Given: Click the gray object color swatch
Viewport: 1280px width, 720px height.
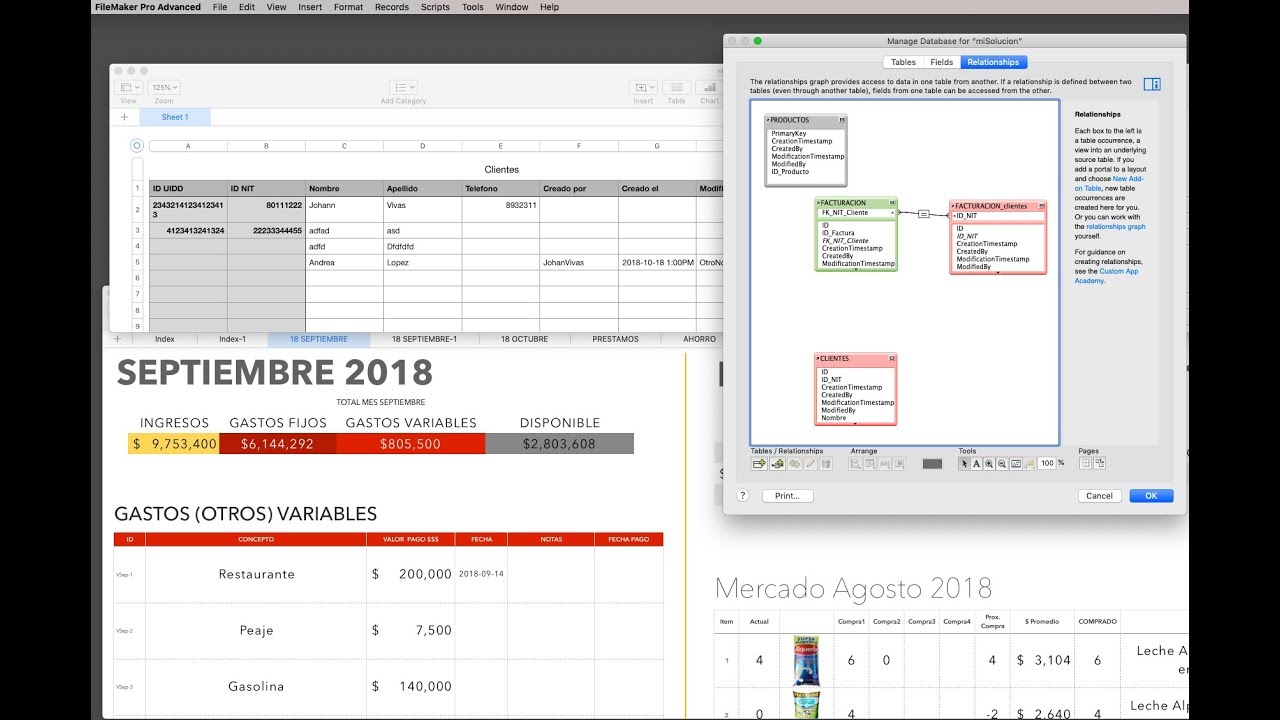Looking at the screenshot, I should (x=932, y=464).
